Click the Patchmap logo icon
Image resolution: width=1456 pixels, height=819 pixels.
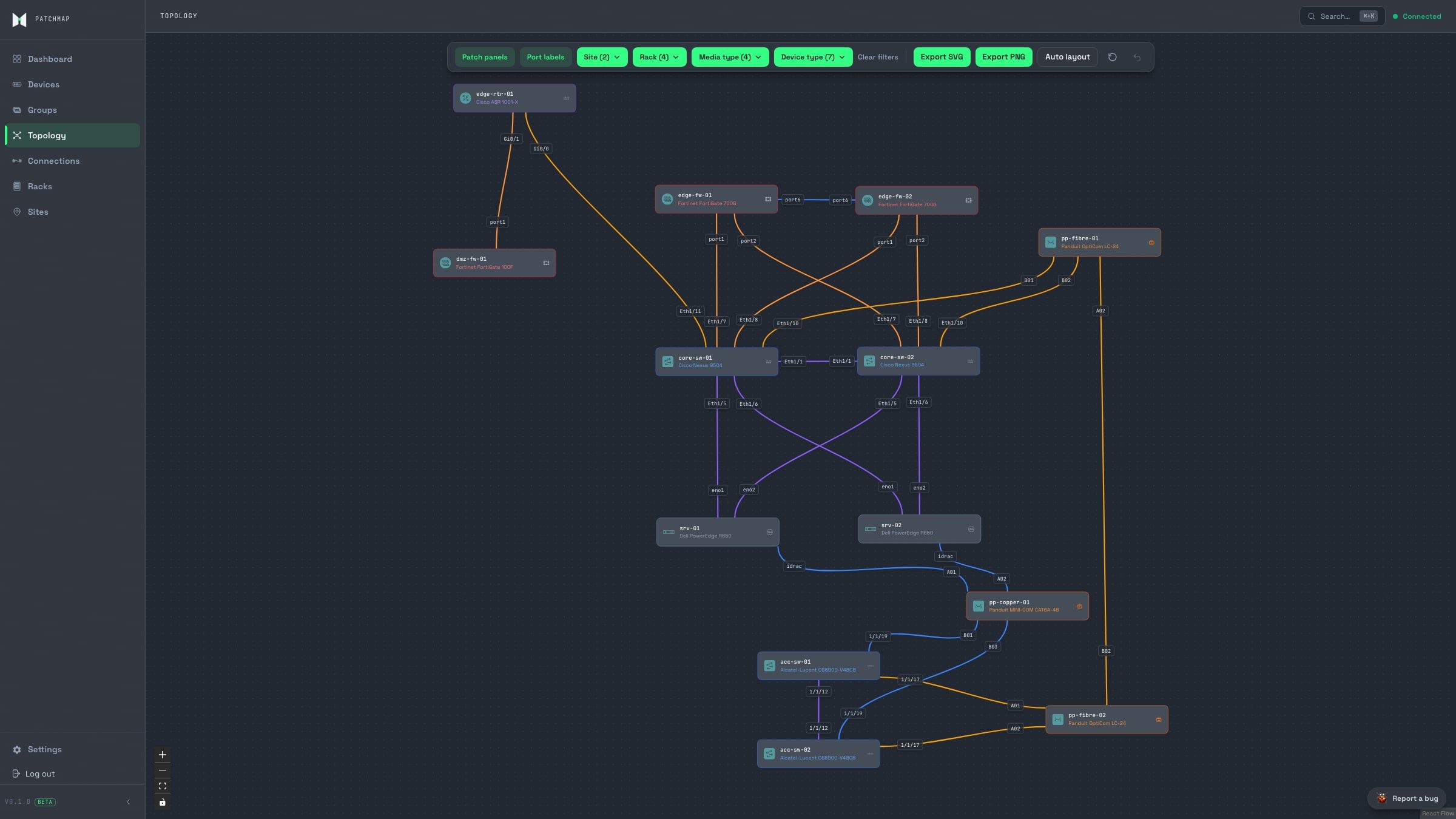click(x=19, y=19)
